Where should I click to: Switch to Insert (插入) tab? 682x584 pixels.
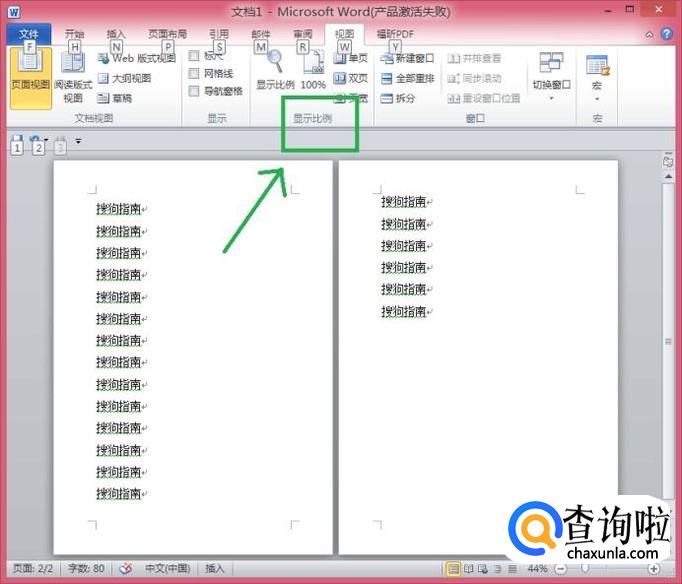click(x=116, y=34)
